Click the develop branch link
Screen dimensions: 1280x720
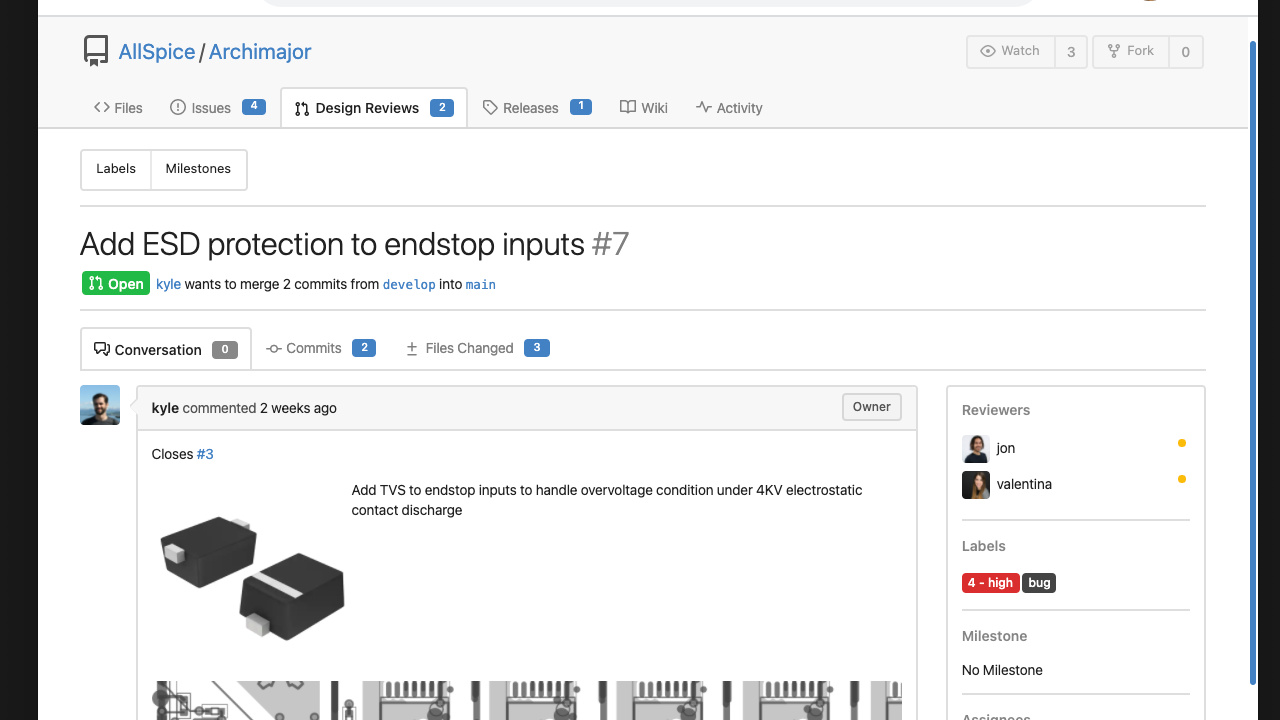[x=409, y=285]
